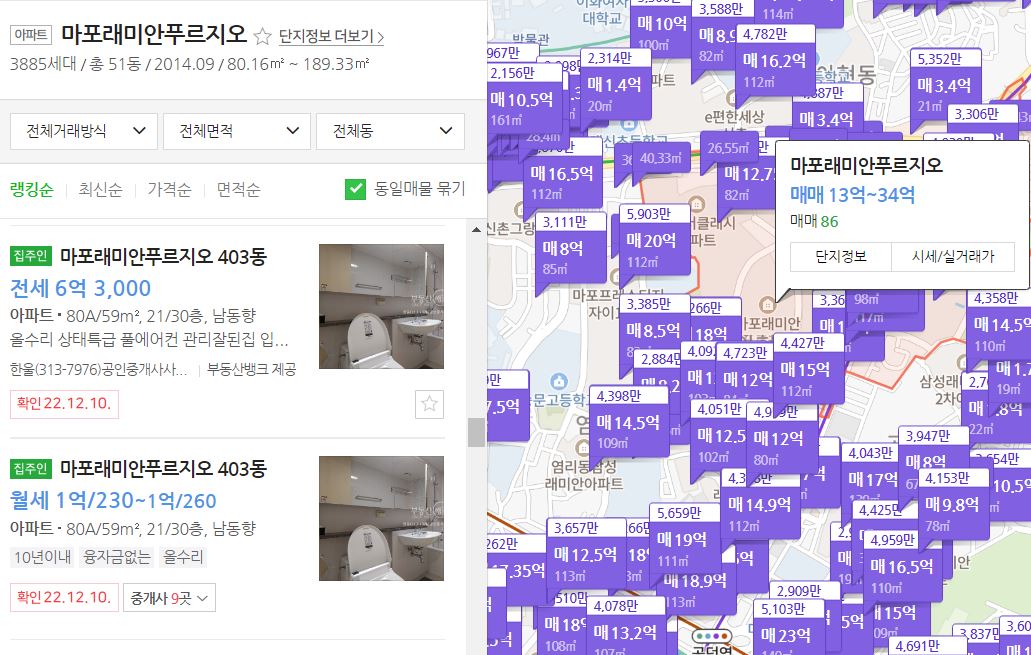The image size is (1031, 655).
Task: Click the 융자금없는 tag
Action: (x=116, y=557)
